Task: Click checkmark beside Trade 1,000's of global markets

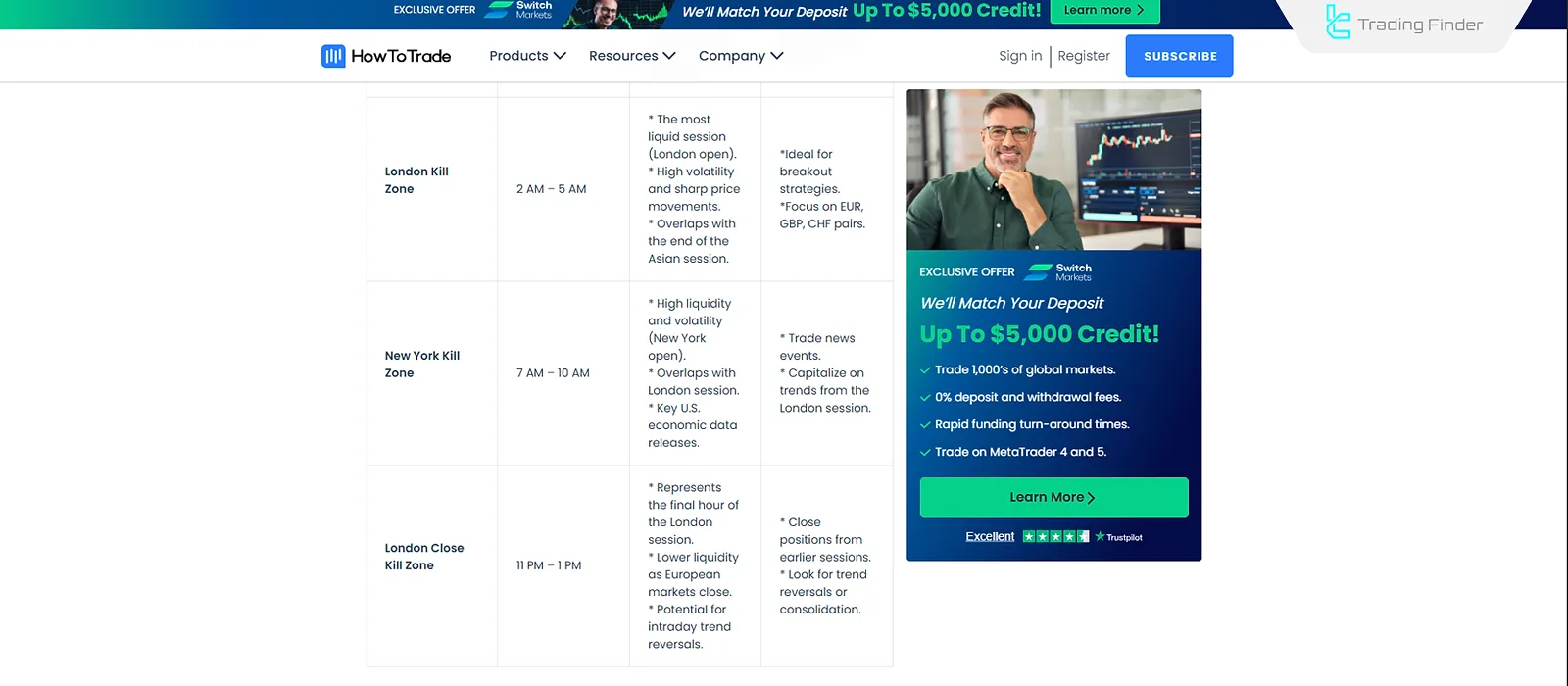Action: (x=925, y=370)
